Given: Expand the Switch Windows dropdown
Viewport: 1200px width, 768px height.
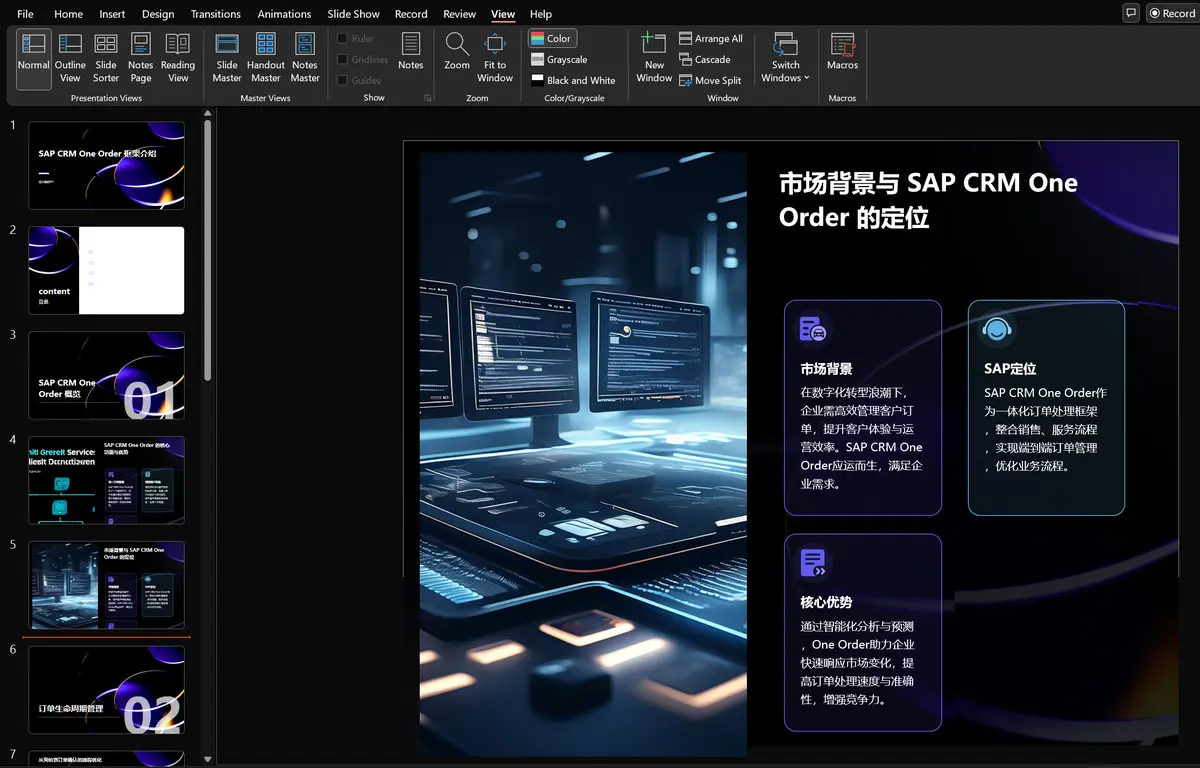Looking at the screenshot, I should pyautogui.click(x=785, y=58).
